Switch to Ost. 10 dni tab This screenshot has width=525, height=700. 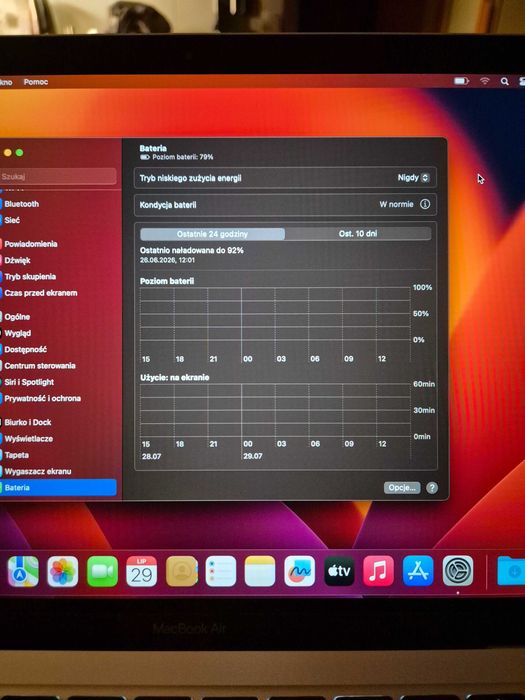[x=358, y=233]
